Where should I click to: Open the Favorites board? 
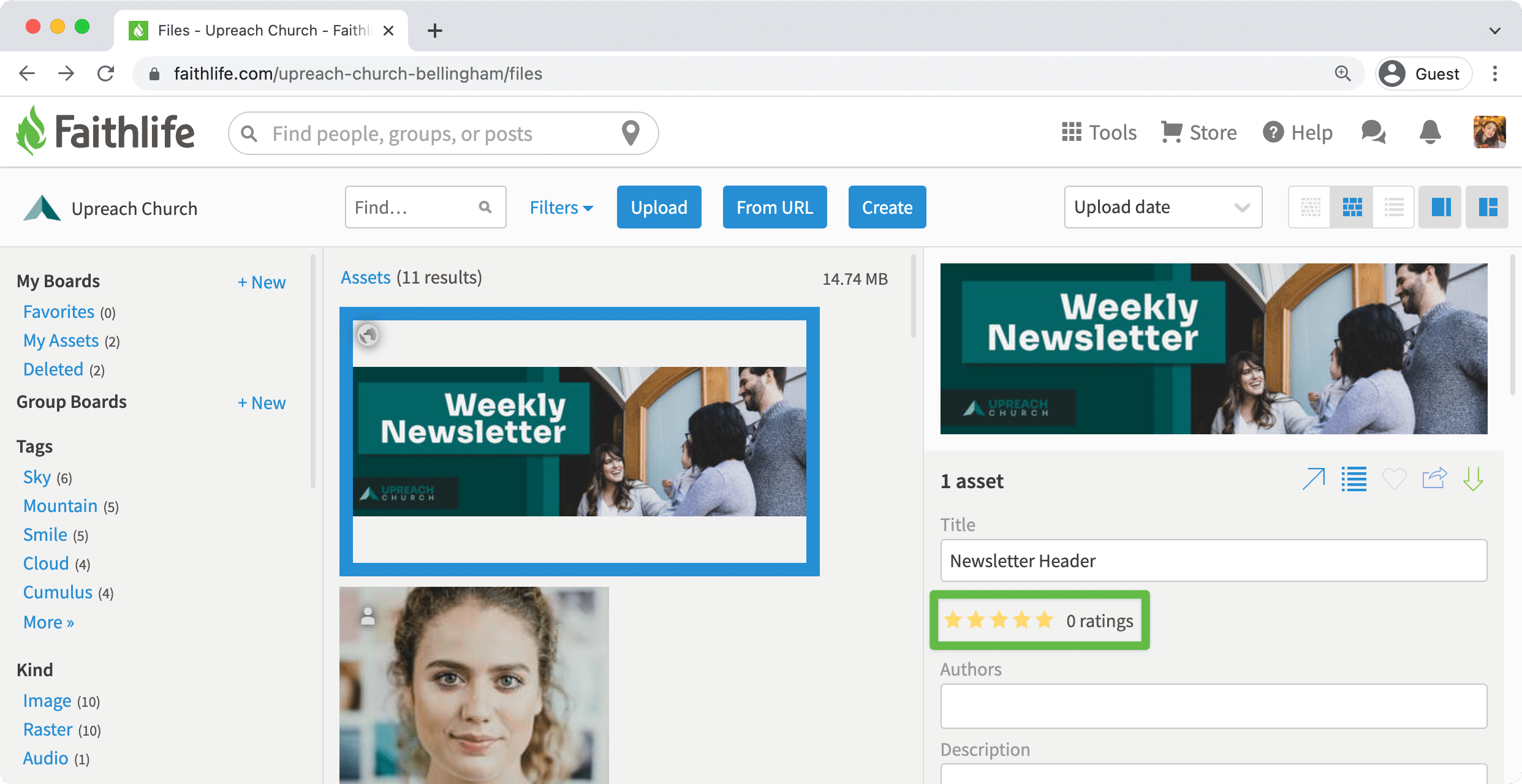(x=59, y=312)
